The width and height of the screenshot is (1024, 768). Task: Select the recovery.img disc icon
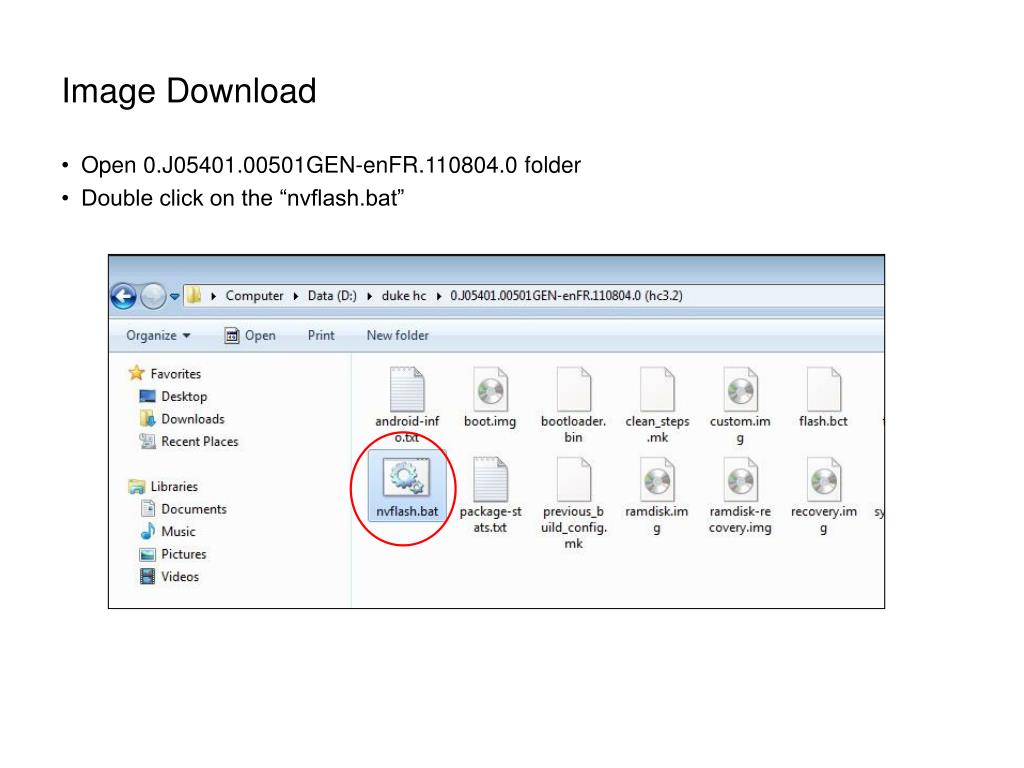(824, 479)
